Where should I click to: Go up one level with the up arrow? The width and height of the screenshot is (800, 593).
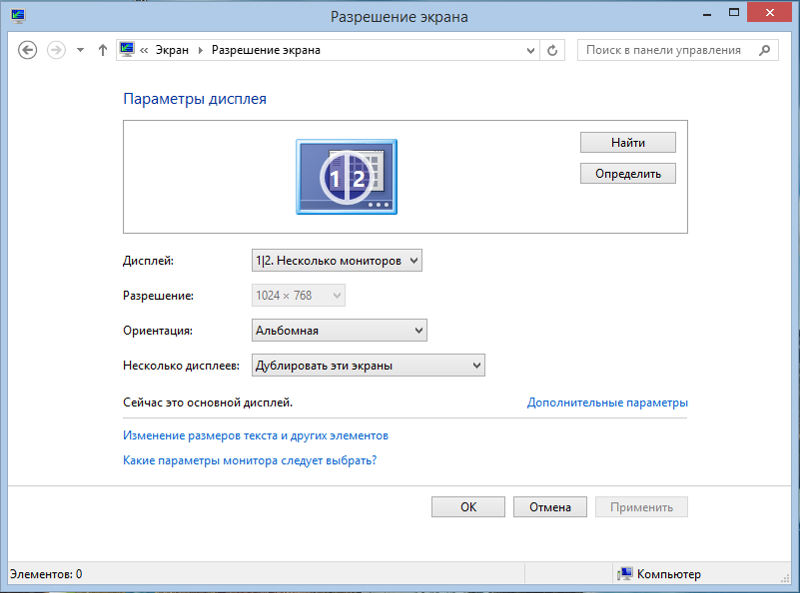[103, 50]
